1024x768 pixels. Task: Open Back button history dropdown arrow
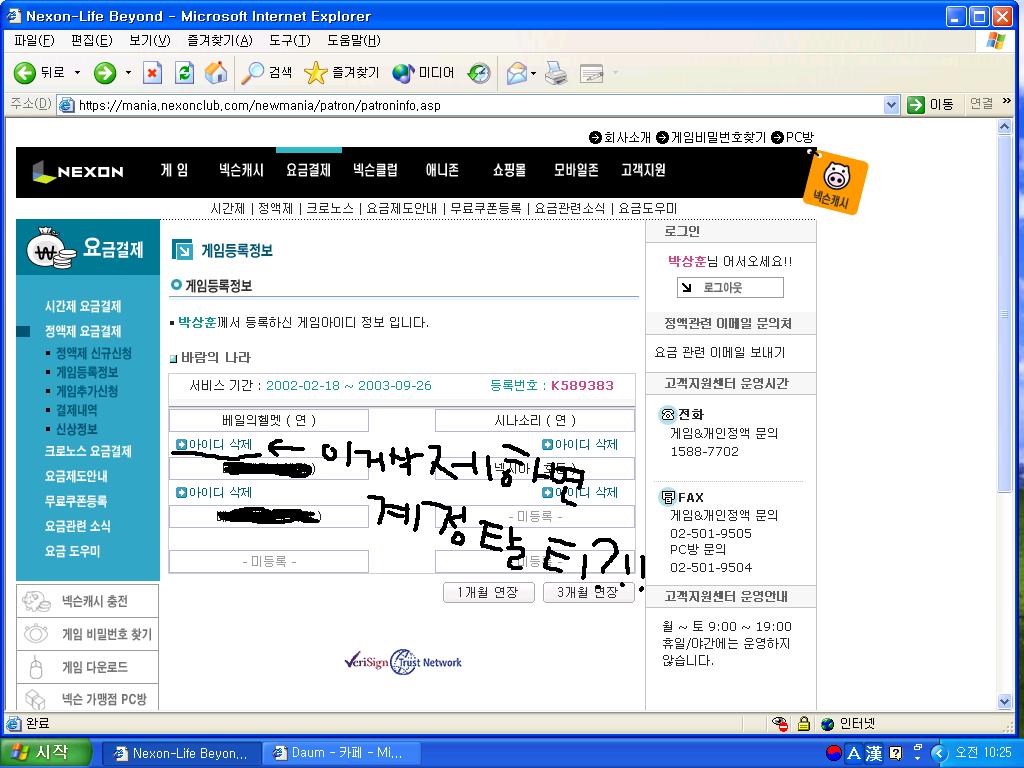(77, 72)
